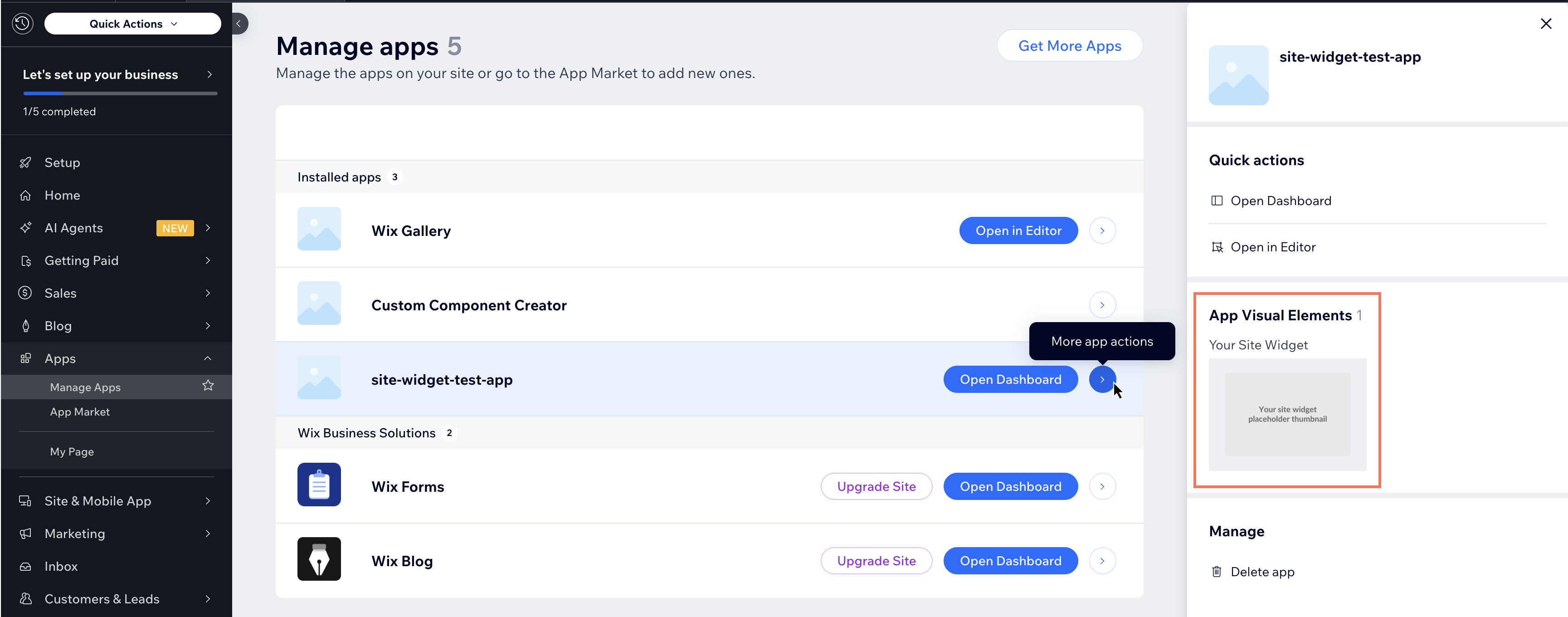Click the Delete app trash icon
Screen dimensions: 1568x617
[x=1217, y=571]
